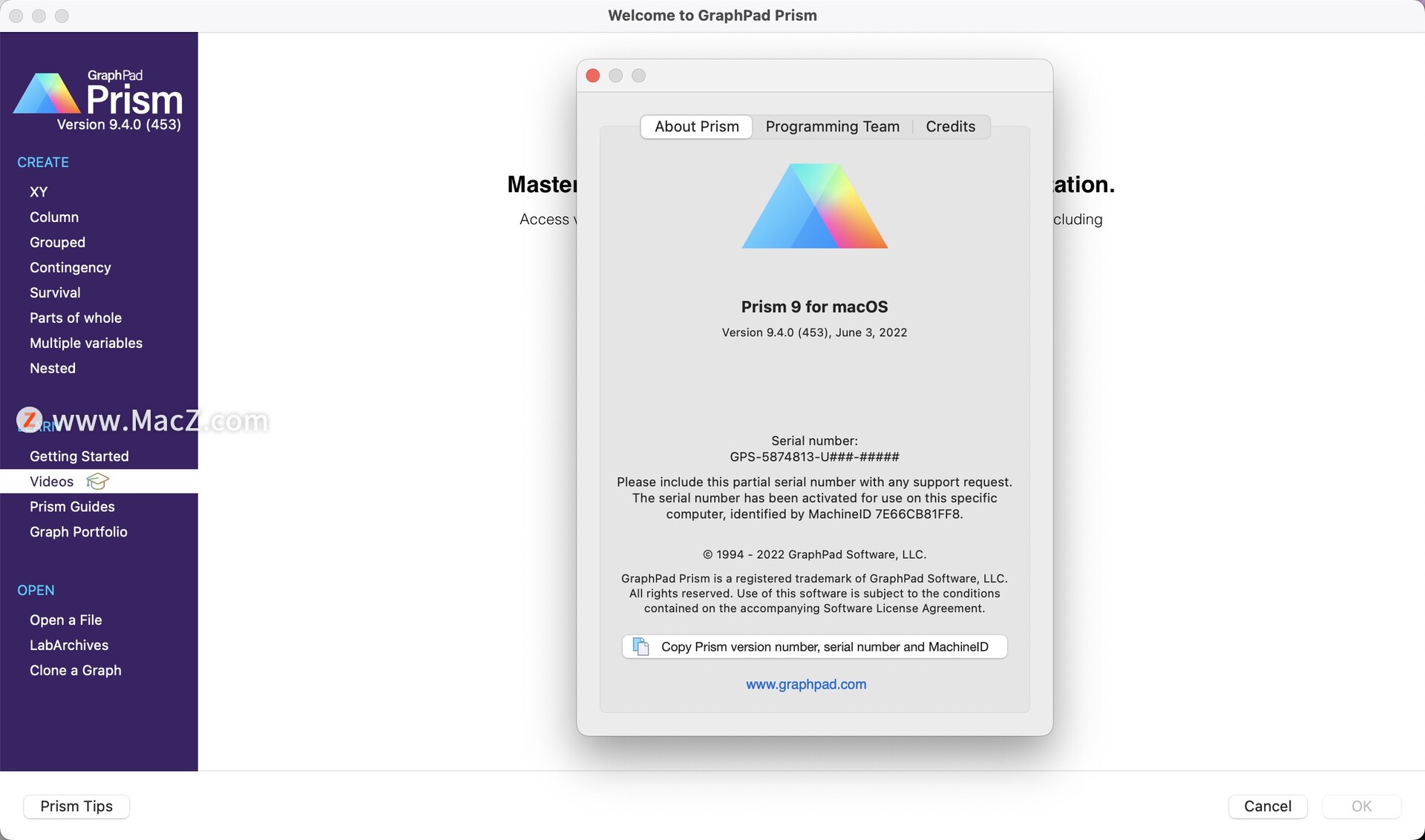Select Parts of whole table type
1425x840 pixels.
[x=76, y=318]
